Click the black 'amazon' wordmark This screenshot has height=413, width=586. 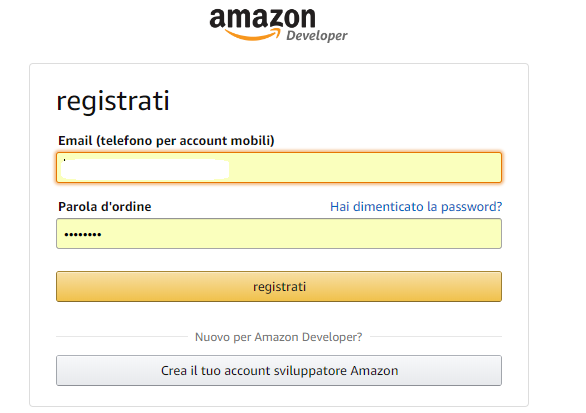262,18
